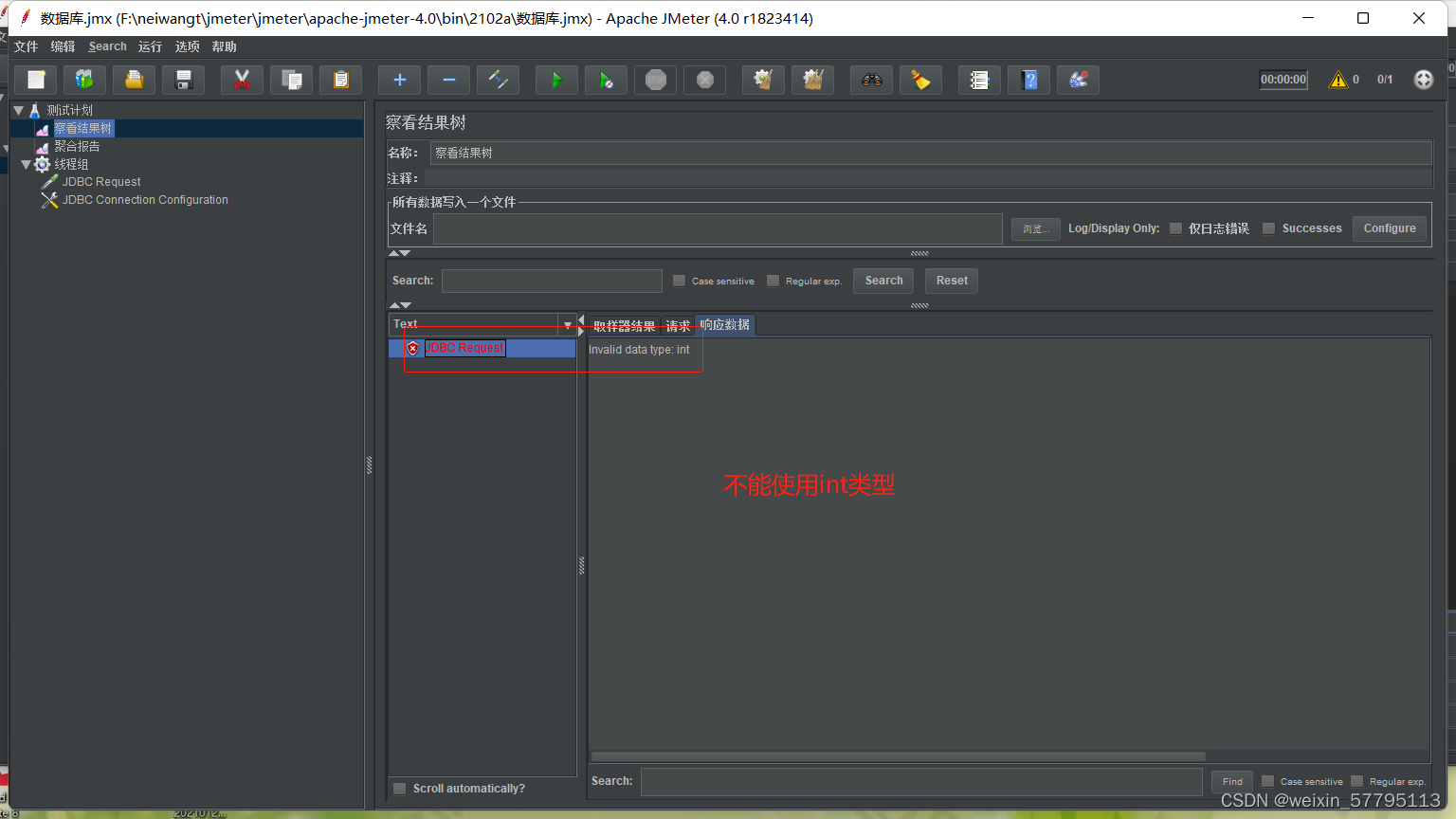Click the Stop test icon
This screenshot has width=1456, height=819.
pos(656,80)
